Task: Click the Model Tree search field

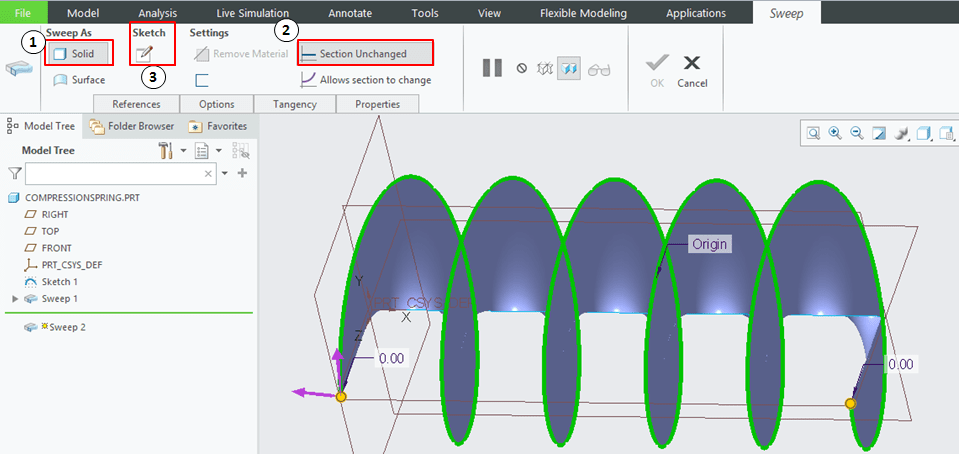Action: 117,174
